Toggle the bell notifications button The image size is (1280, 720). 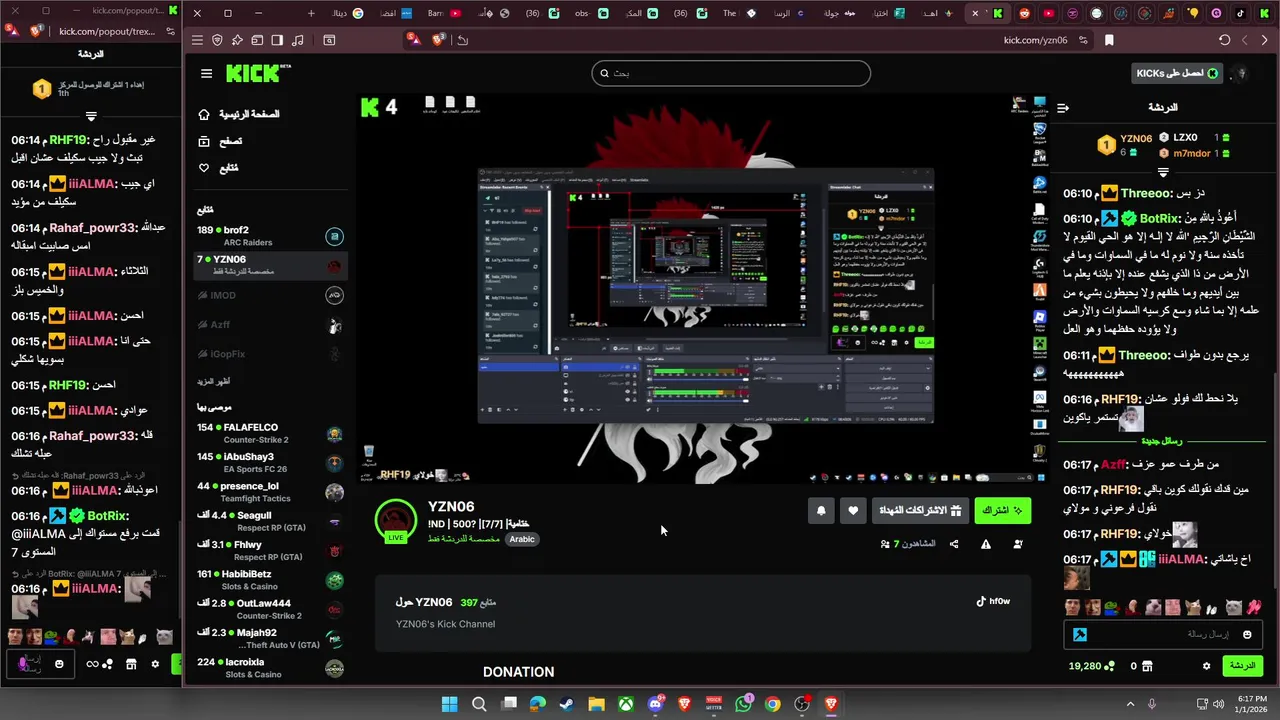pyautogui.click(x=821, y=510)
